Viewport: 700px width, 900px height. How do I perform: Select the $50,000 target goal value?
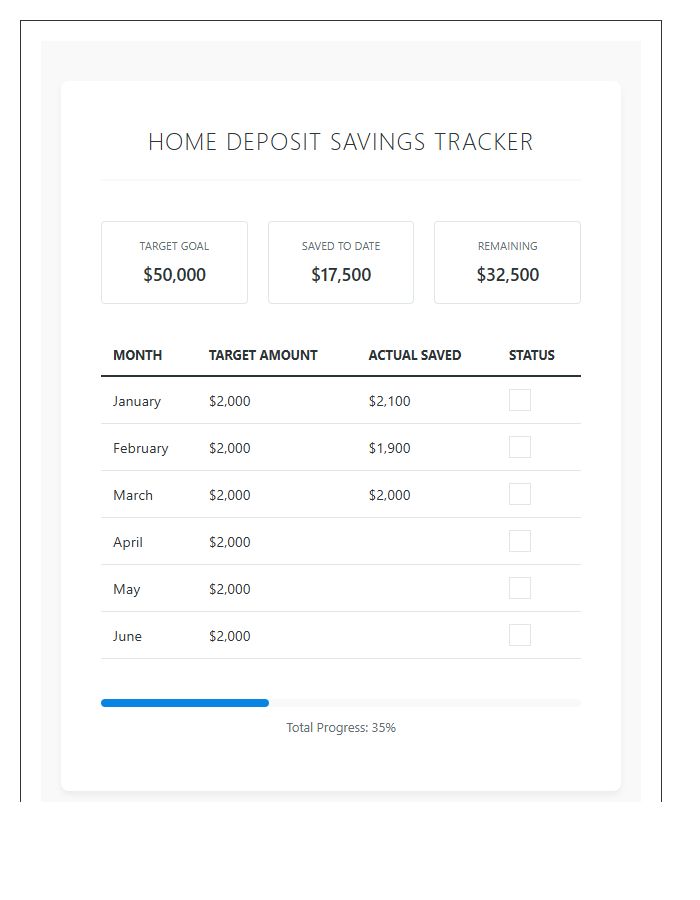174,274
